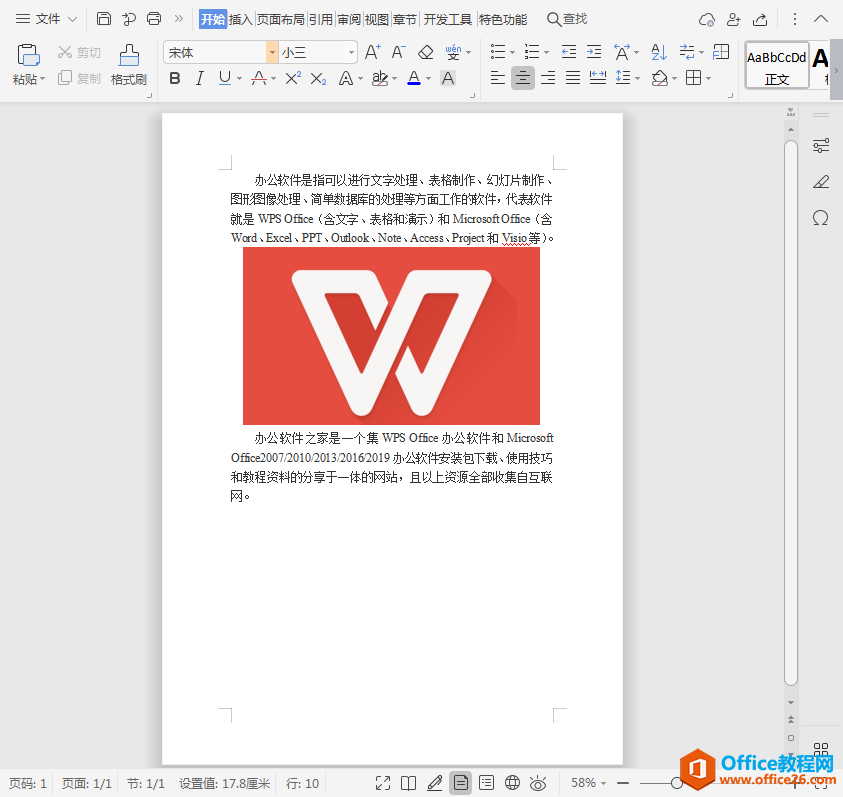This screenshot has width=843, height=797.
Task: Click the pen edit icon in sidebar
Action: (x=821, y=182)
